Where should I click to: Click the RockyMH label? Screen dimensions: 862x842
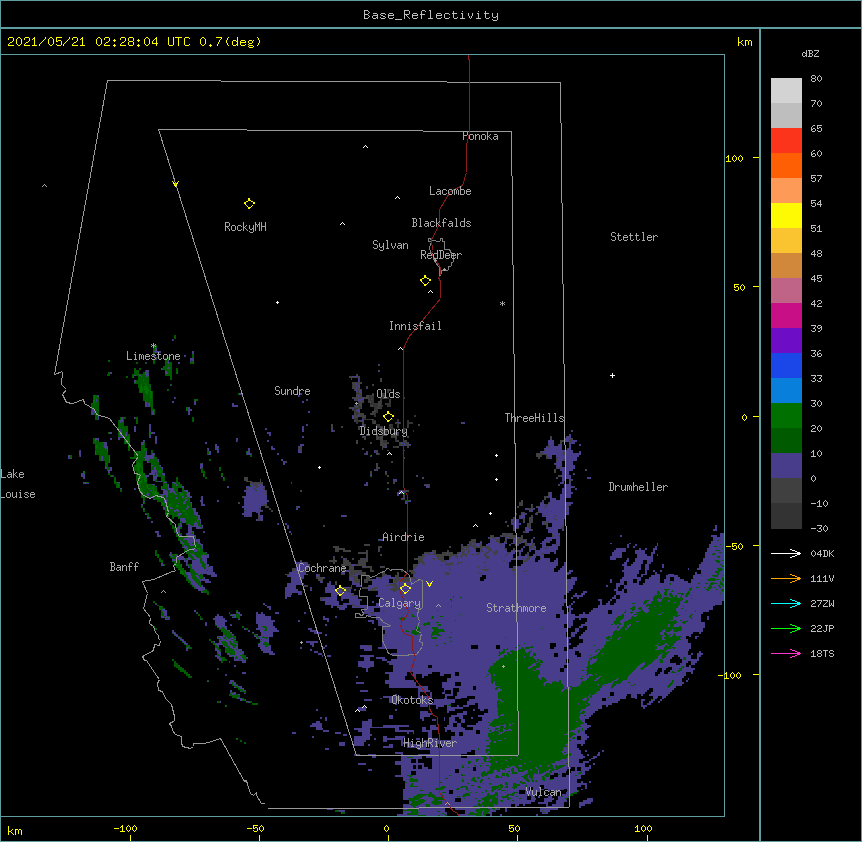pos(245,227)
